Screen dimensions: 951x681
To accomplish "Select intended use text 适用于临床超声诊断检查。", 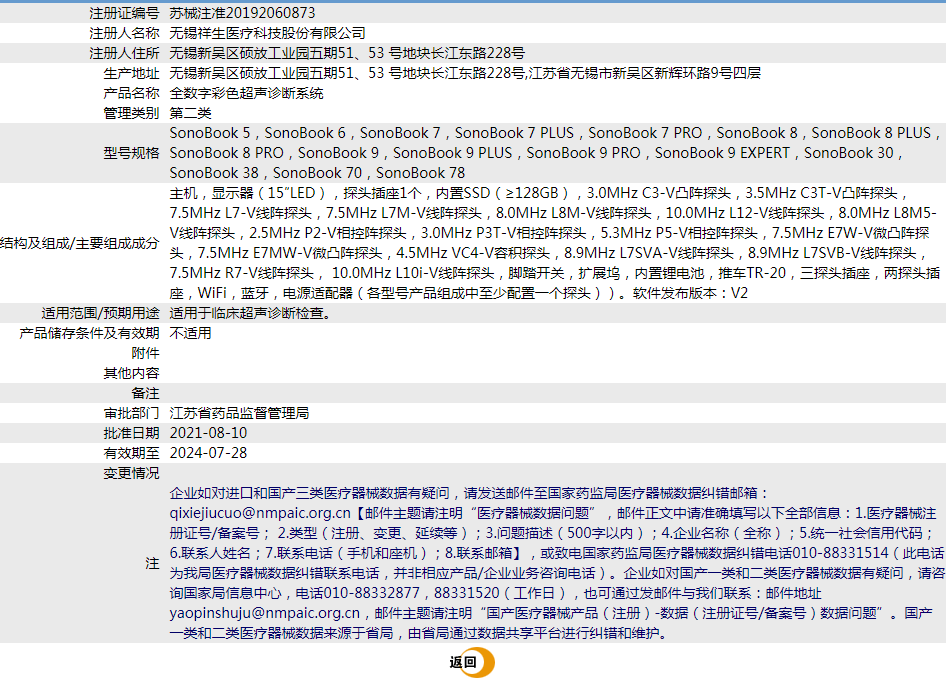I will pyautogui.click(x=250, y=313).
